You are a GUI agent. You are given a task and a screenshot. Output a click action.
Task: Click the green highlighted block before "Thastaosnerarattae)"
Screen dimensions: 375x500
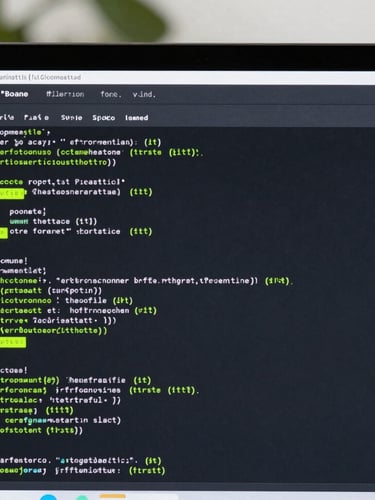[12, 193]
